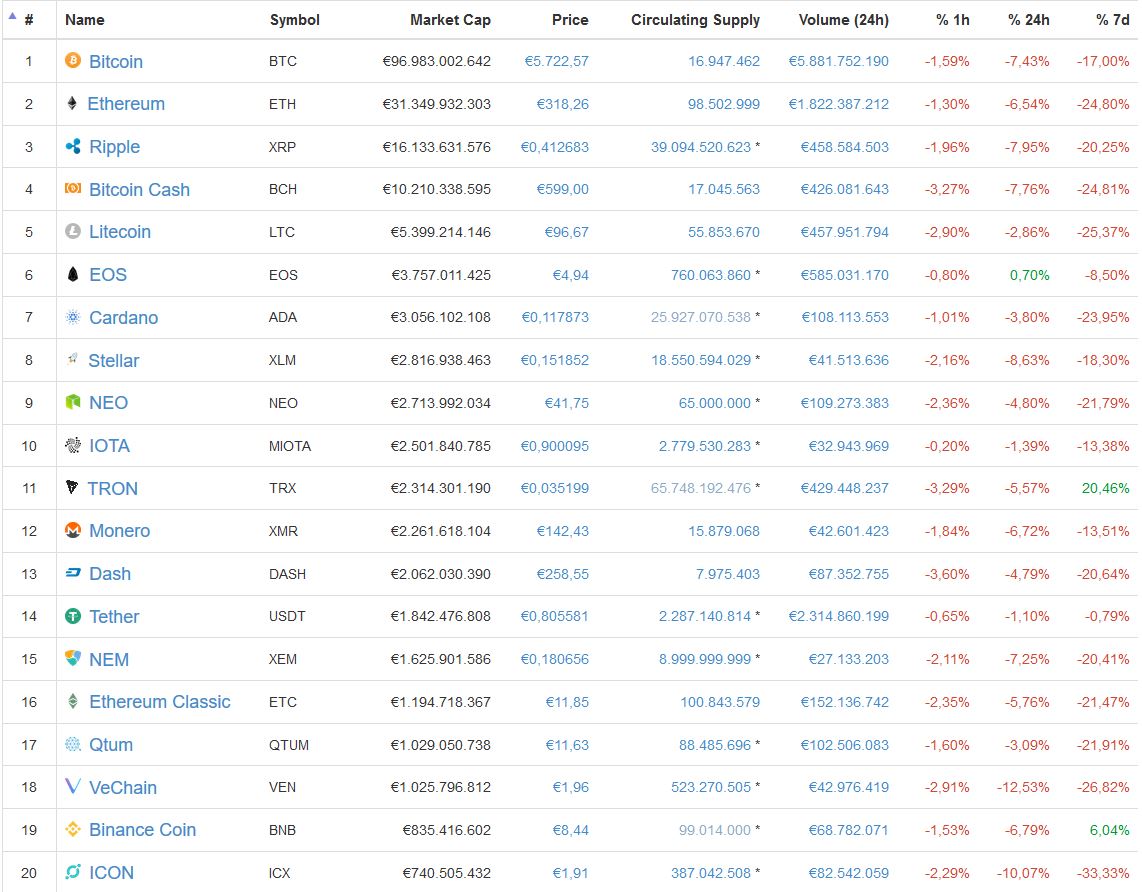Click the Monero logo icon

point(73,530)
